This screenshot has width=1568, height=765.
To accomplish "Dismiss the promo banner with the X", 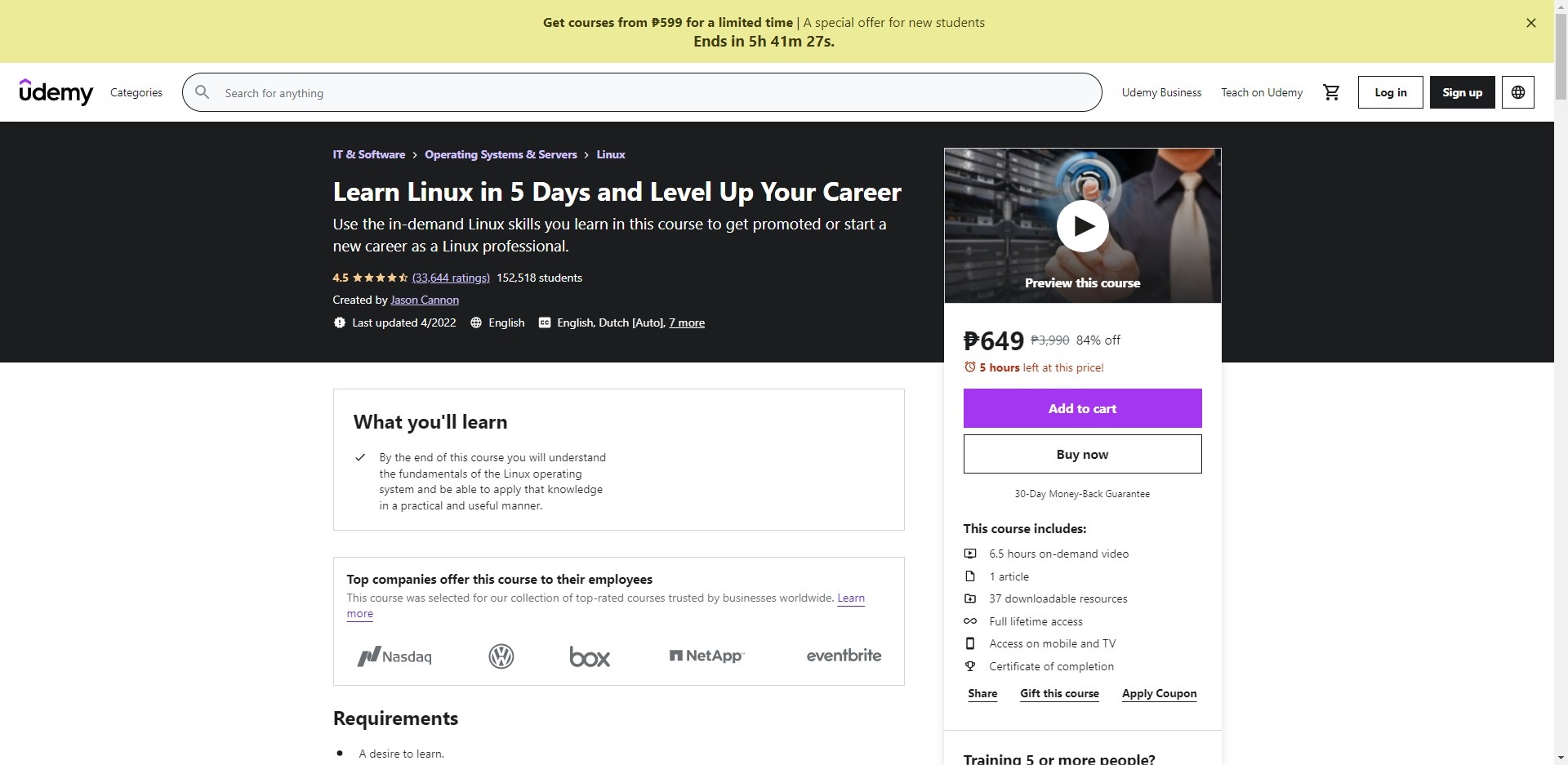I will (x=1531, y=23).
